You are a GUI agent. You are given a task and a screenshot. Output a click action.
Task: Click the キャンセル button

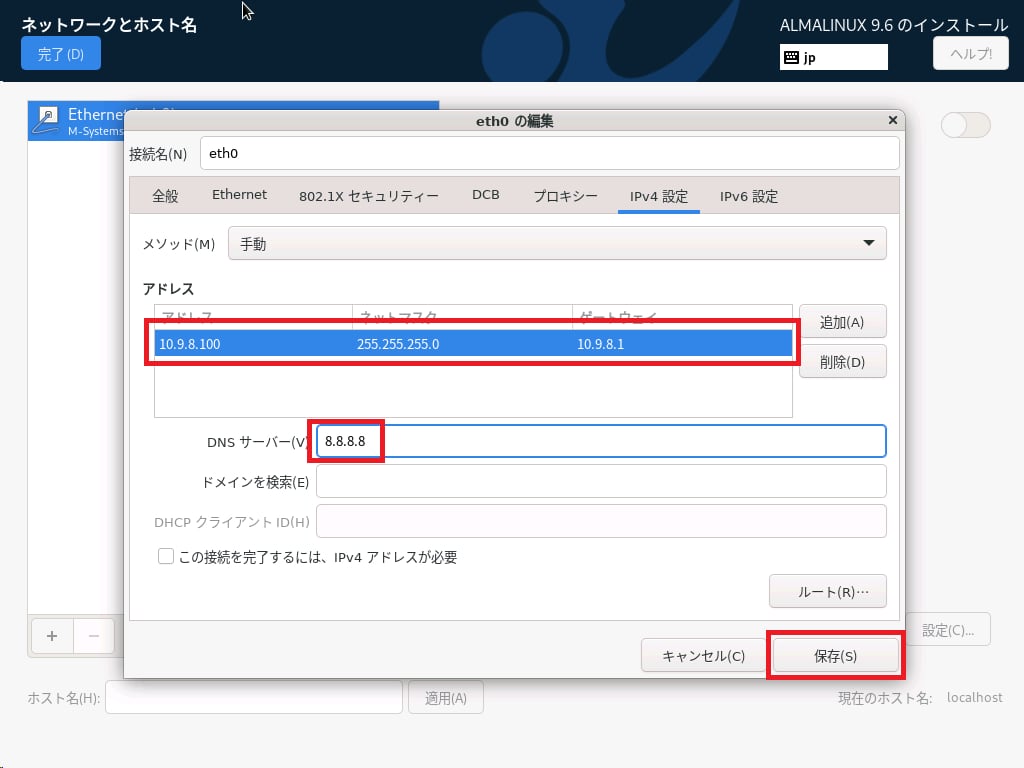pyautogui.click(x=703, y=656)
